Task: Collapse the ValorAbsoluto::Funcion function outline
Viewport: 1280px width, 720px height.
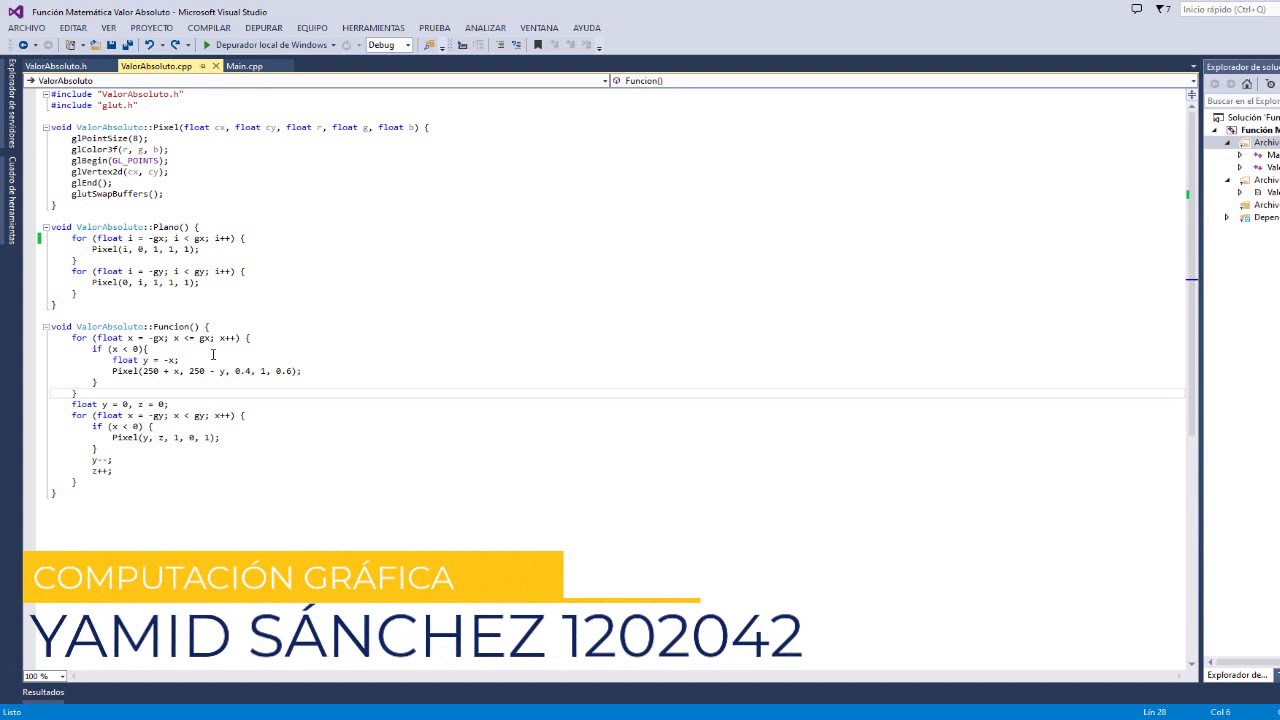Action: coord(46,327)
